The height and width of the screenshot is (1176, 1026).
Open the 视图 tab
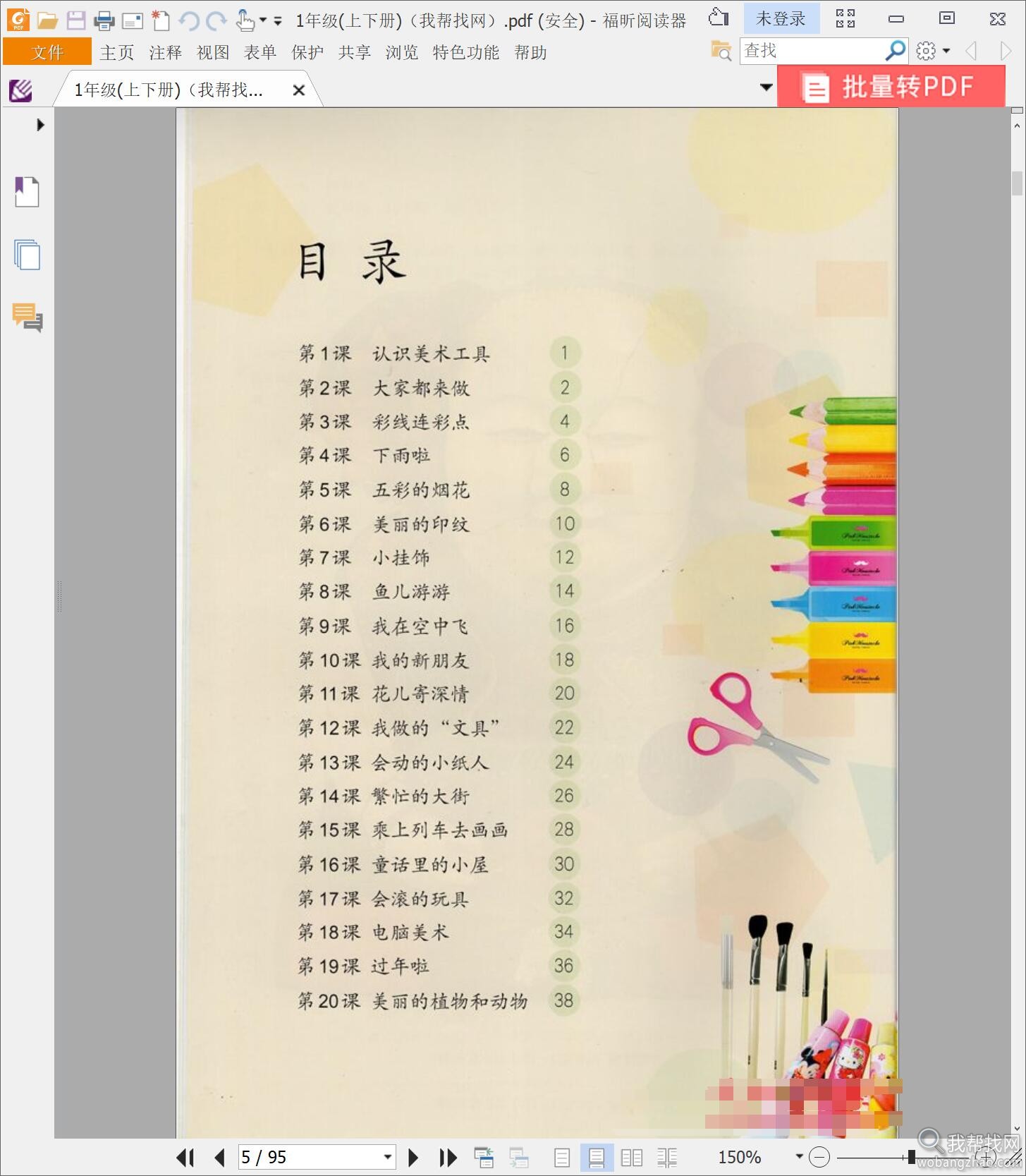(213, 52)
